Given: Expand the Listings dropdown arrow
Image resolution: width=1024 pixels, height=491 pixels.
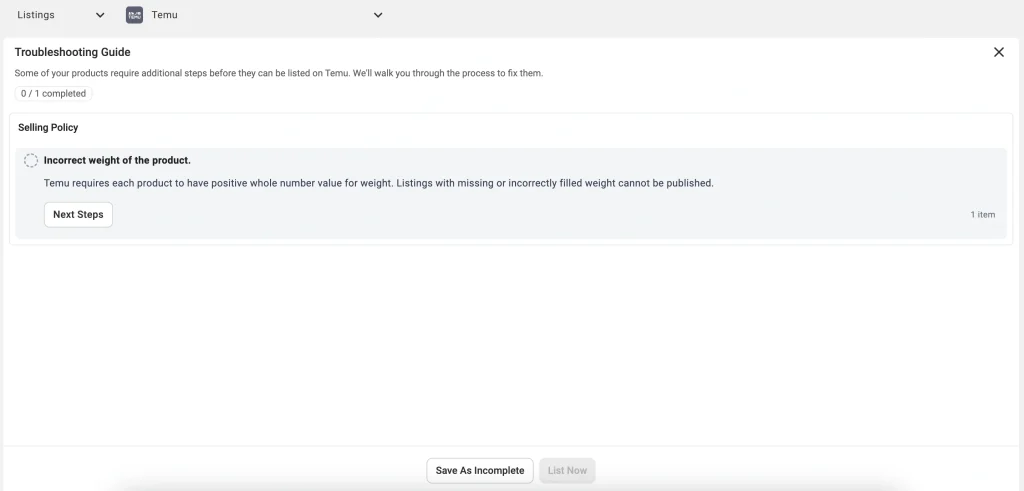Looking at the screenshot, I should (x=100, y=15).
